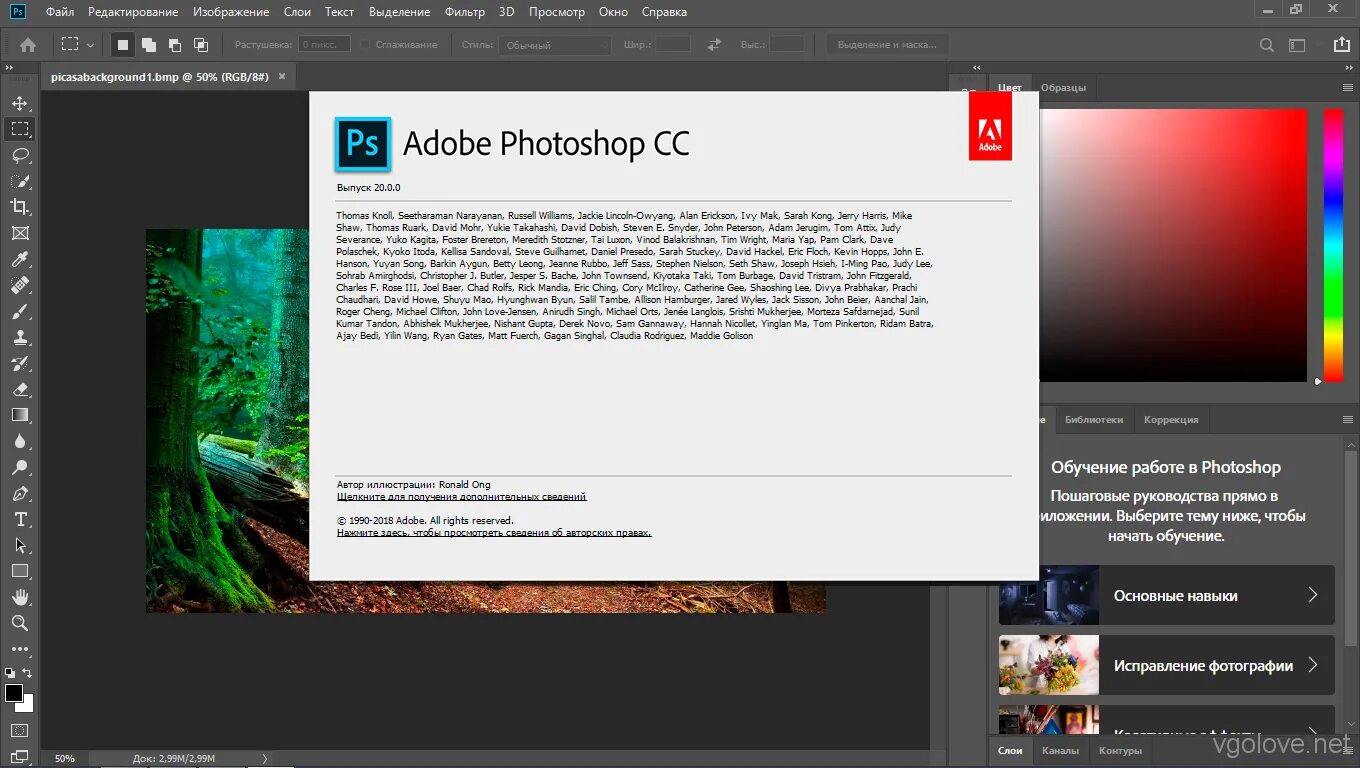Click the Adobe logo in about dialog

coord(990,126)
